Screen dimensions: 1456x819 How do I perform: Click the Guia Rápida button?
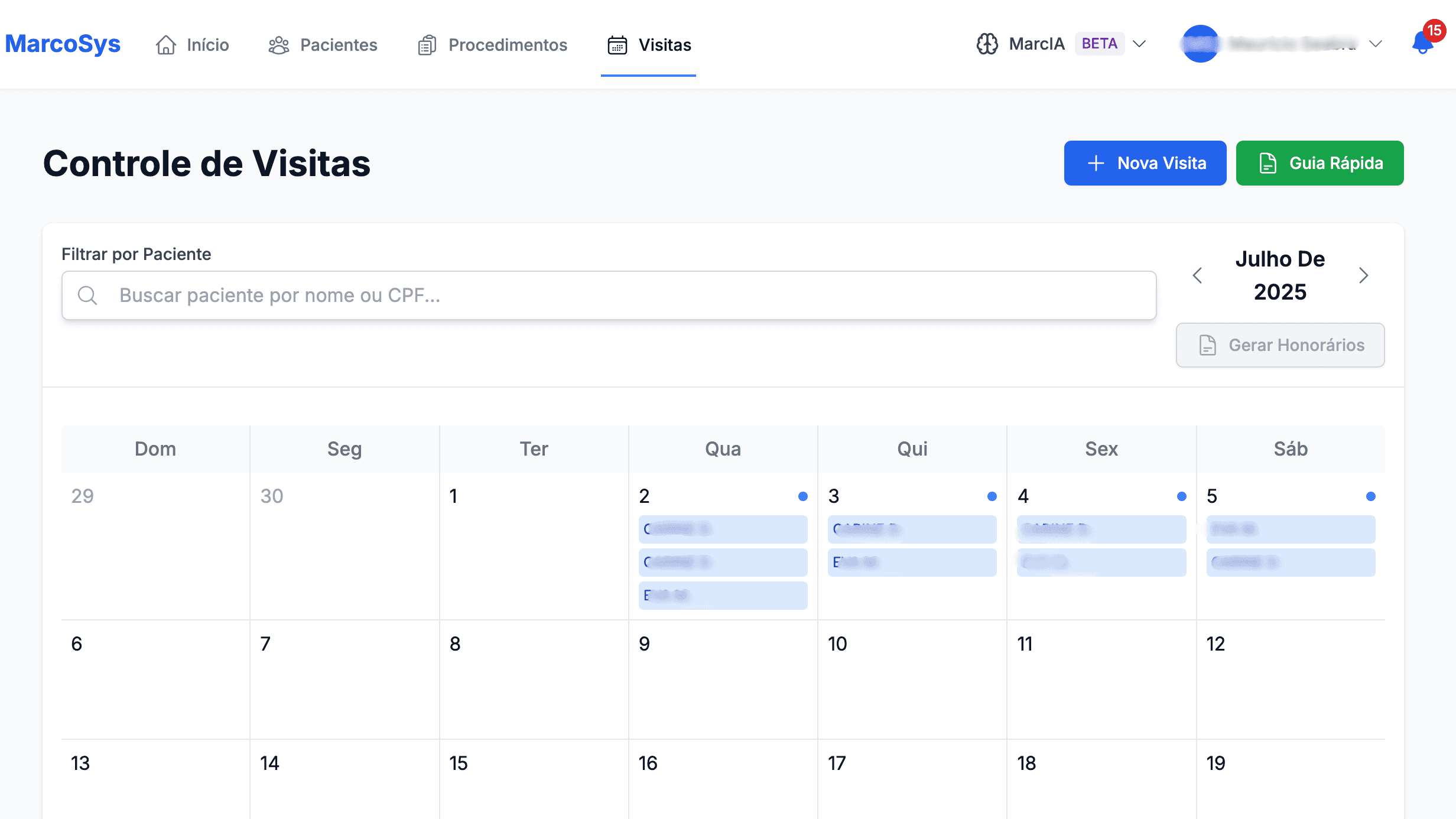point(1320,163)
